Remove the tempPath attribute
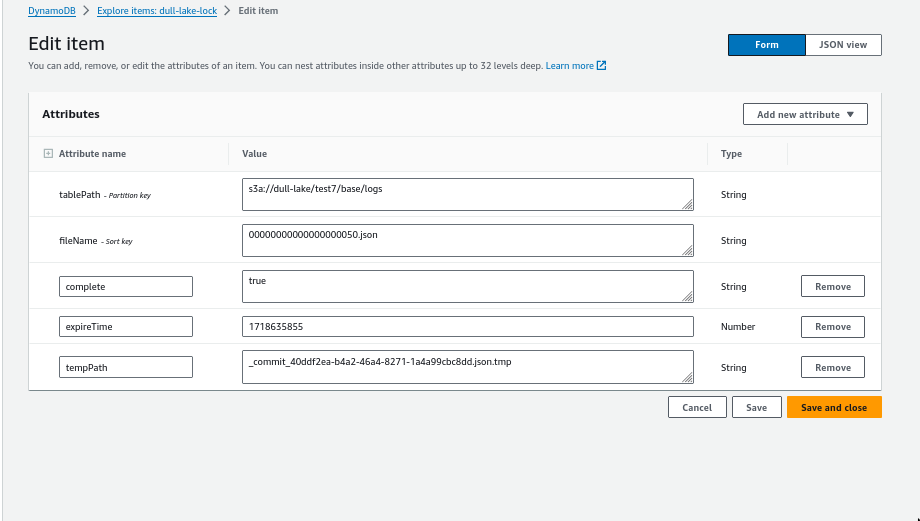This screenshot has height=521, width=920. [832, 368]
